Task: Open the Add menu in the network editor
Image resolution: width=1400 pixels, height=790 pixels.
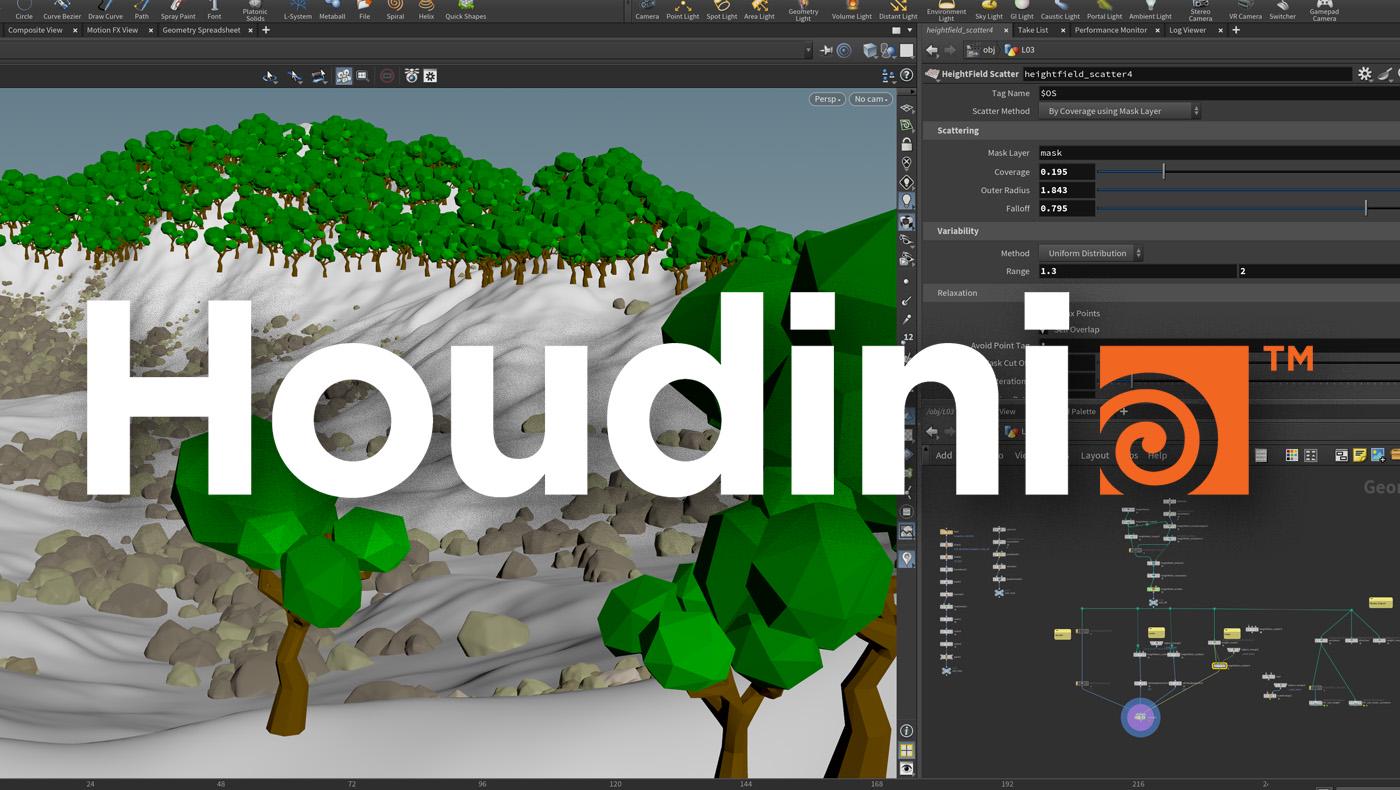Action: 944,455
